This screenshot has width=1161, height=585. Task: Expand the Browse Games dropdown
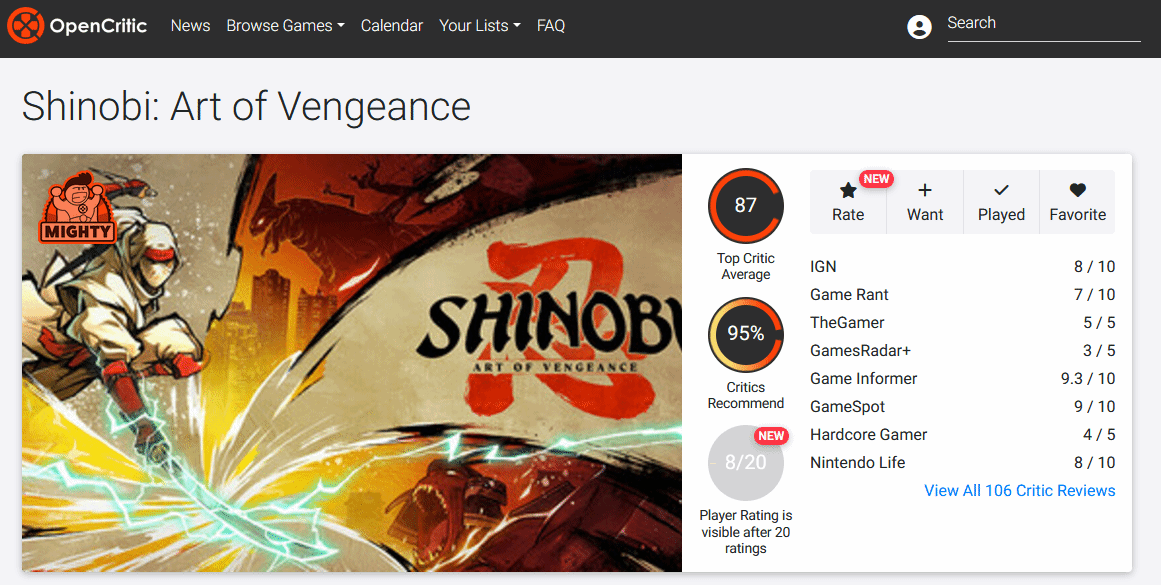click(285, 26)
